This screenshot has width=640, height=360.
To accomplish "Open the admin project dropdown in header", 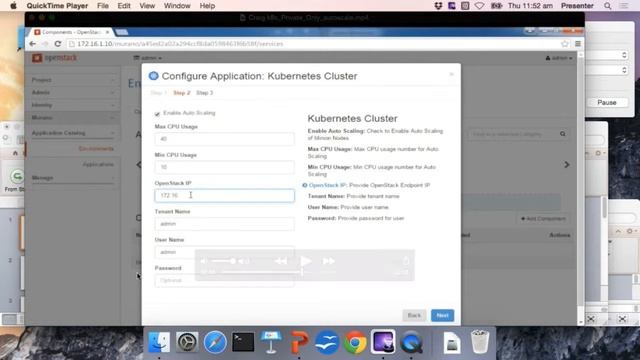I will 147,58.
